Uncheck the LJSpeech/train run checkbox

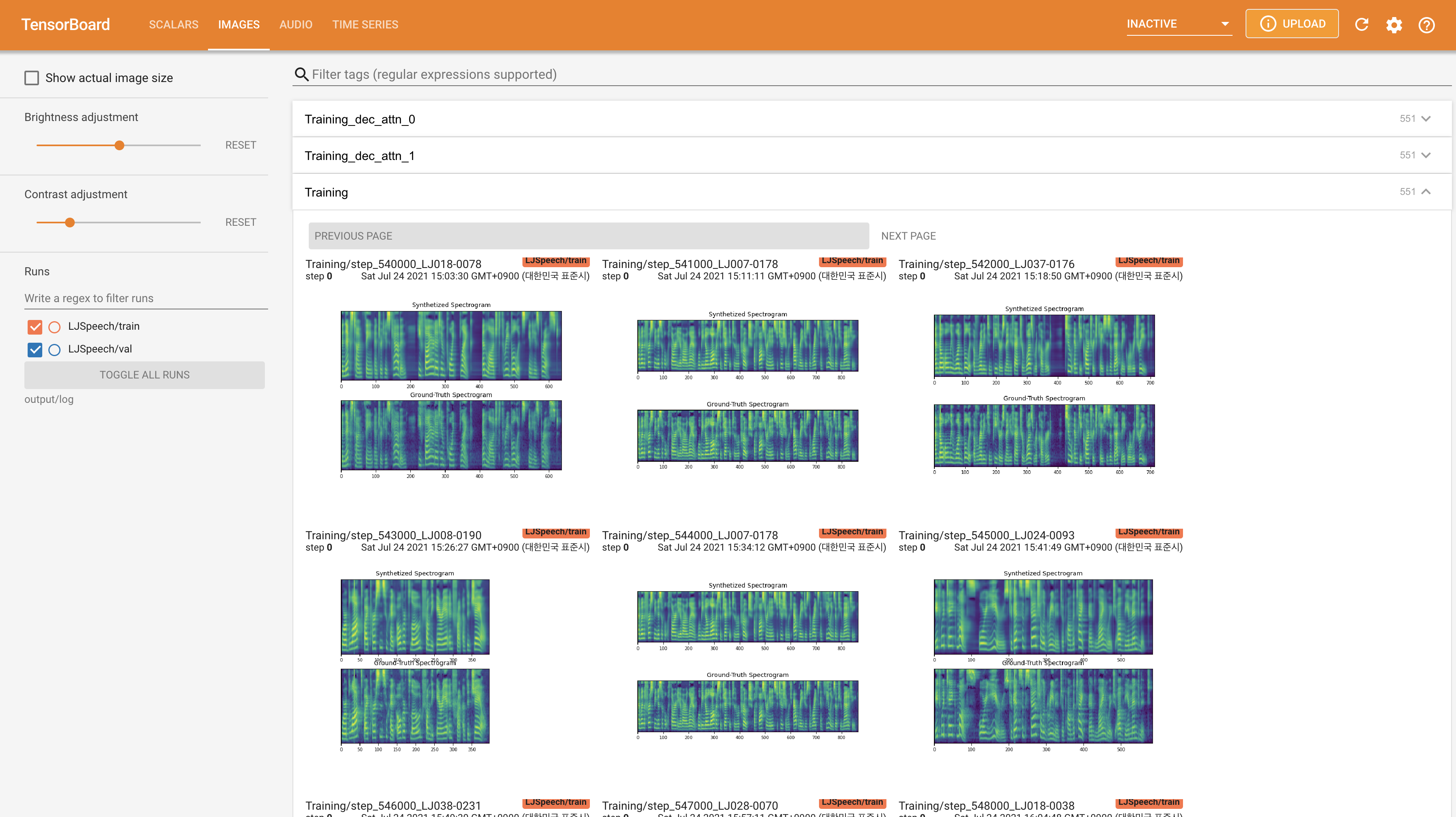[x=35, y=326]
